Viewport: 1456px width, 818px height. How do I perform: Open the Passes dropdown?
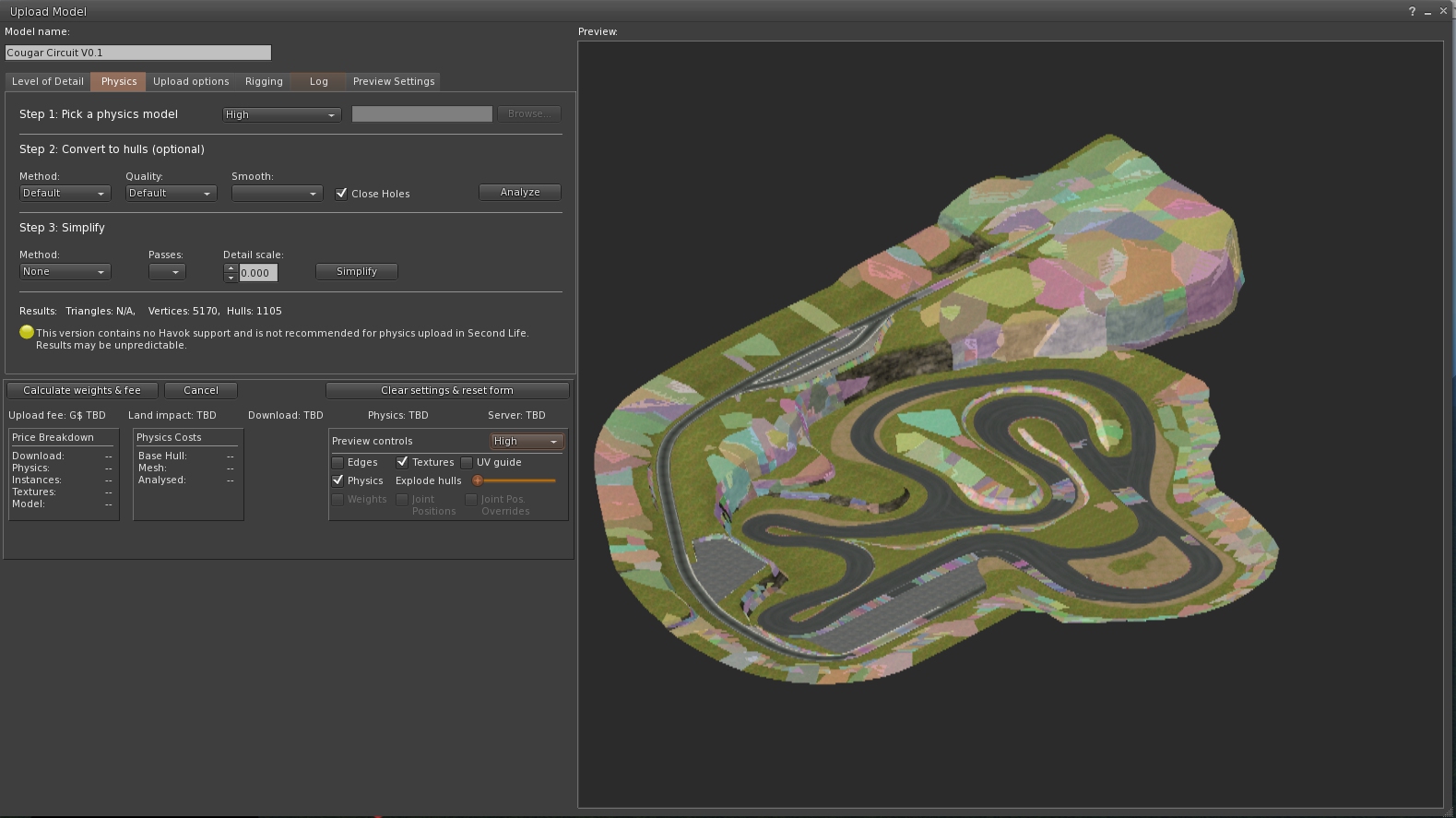167,271
